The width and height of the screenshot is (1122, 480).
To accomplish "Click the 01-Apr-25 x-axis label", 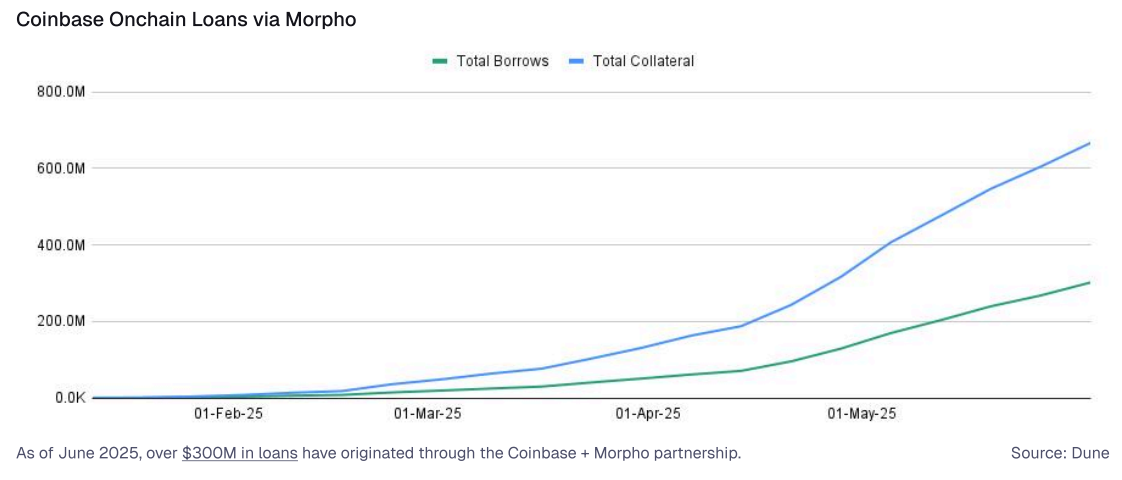I will [x=648, y=413].
